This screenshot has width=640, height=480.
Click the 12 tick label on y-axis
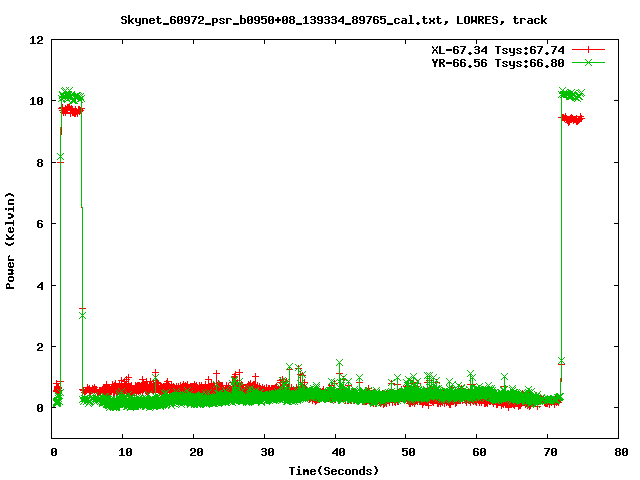coord(36,40)
